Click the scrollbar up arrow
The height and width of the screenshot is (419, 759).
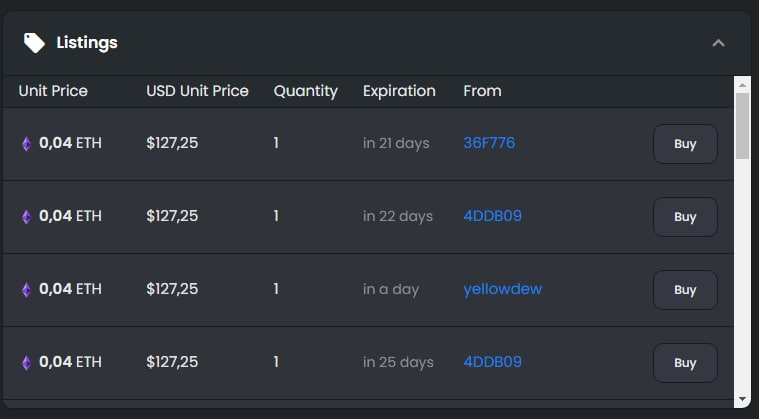pyautogui.click(x=742, y=85)
